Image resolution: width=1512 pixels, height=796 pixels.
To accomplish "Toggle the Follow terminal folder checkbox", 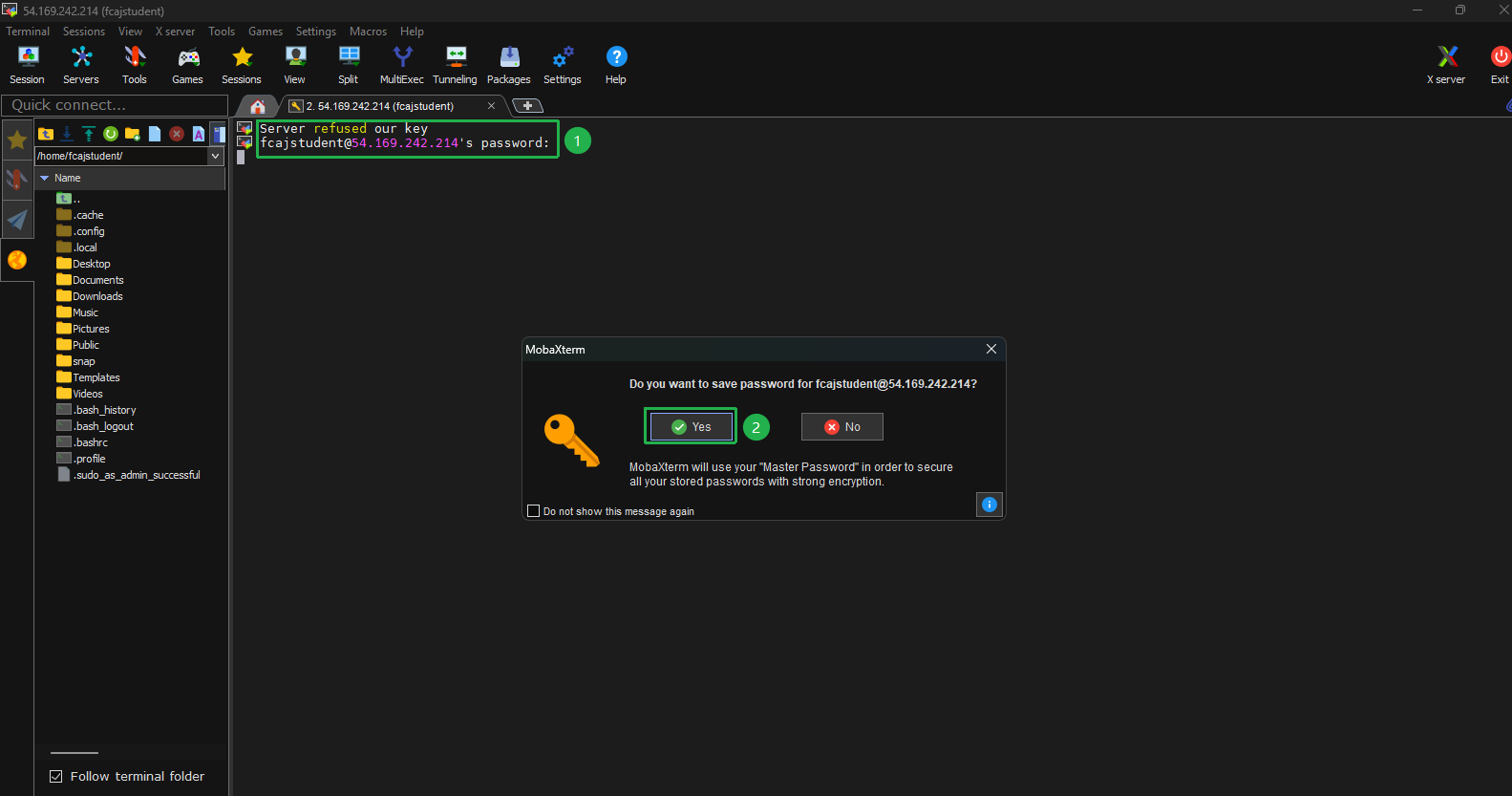I will coord(56,776).
